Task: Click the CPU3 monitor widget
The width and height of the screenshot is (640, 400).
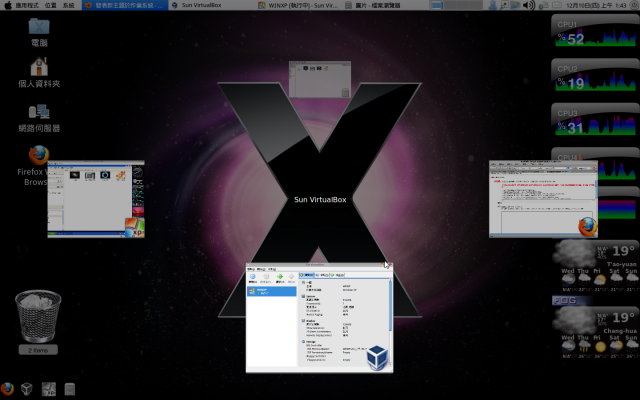Action: (596, 120)
